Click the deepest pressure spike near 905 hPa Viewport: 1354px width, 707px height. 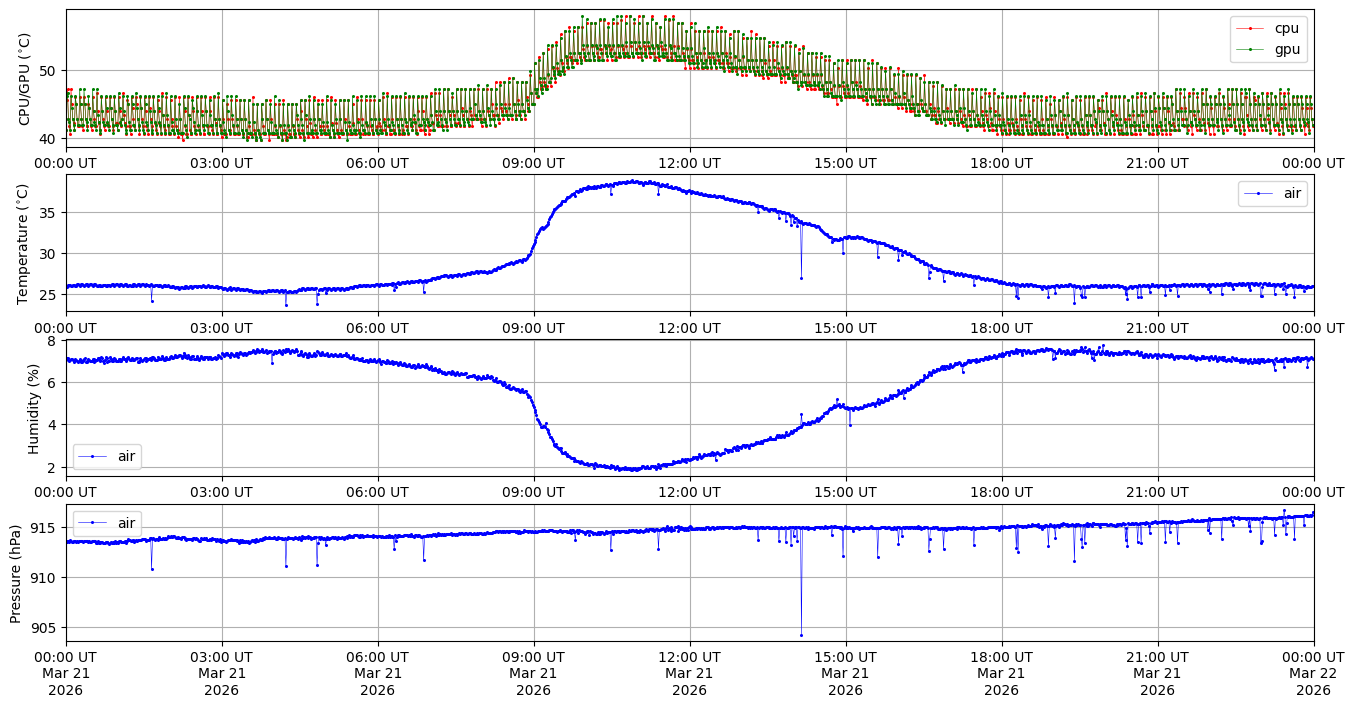[801, 634]
